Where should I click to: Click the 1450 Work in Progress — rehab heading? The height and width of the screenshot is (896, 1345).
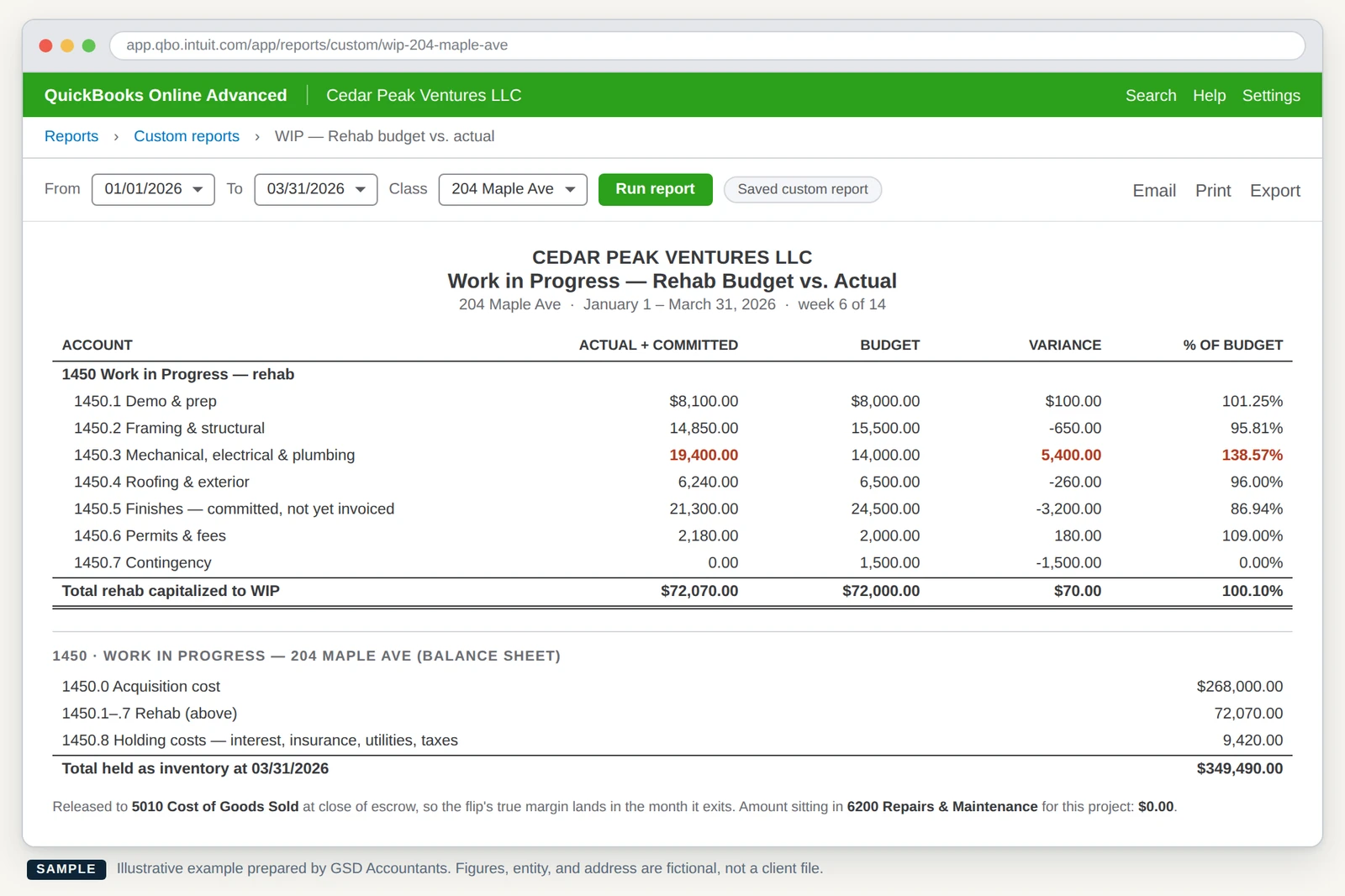178,374
